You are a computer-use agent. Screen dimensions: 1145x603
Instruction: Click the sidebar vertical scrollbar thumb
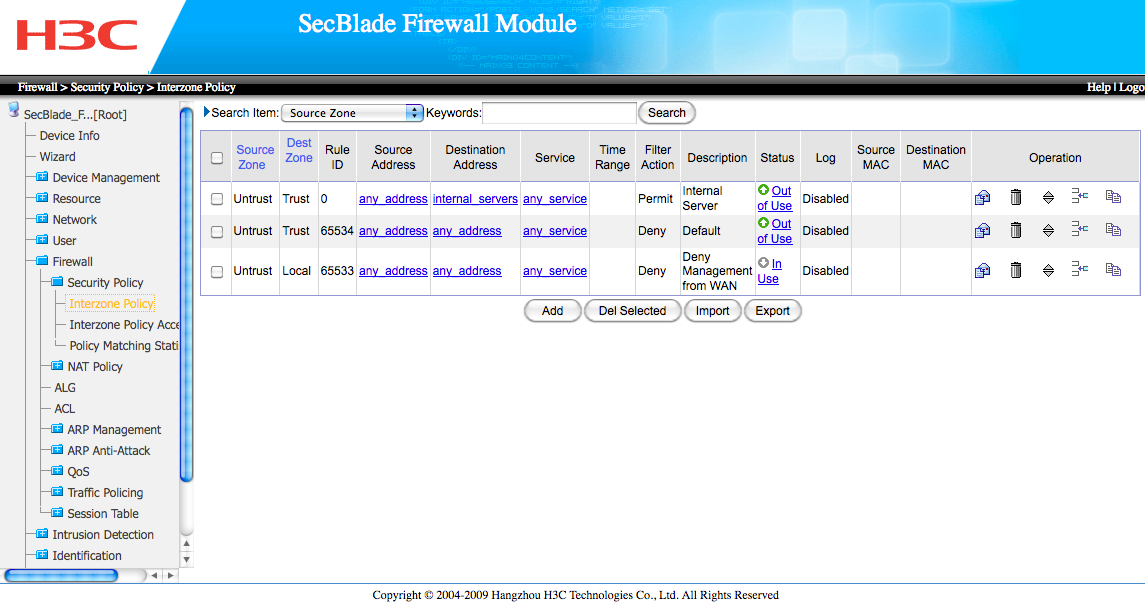(x=186, y=294)
